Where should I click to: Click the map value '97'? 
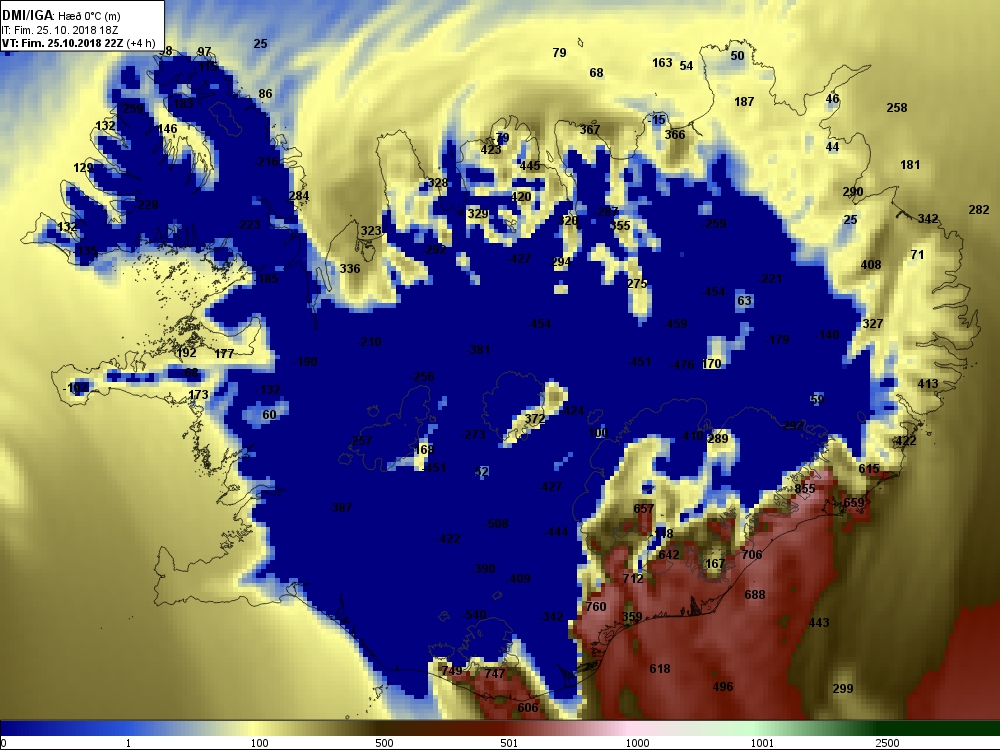[x=203, y=52]
